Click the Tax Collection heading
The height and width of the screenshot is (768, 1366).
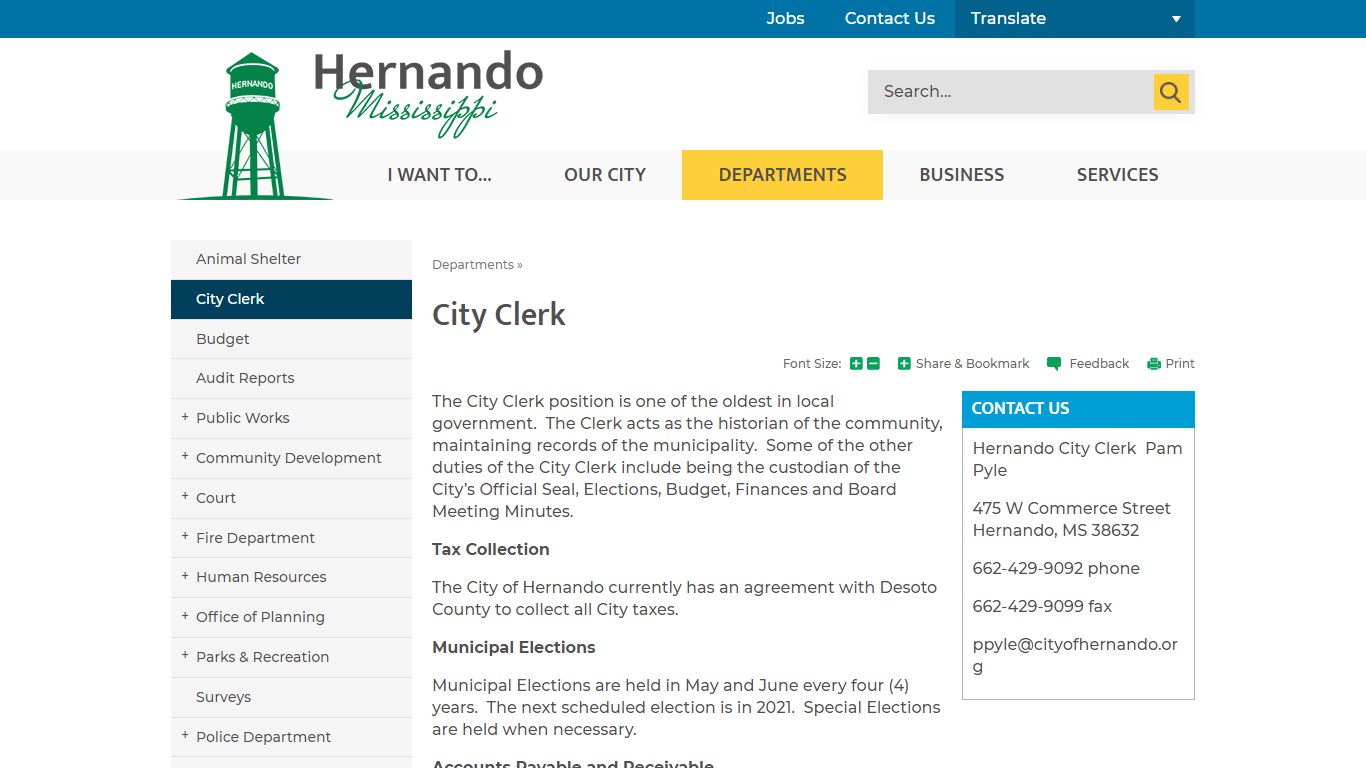[491, 549]
